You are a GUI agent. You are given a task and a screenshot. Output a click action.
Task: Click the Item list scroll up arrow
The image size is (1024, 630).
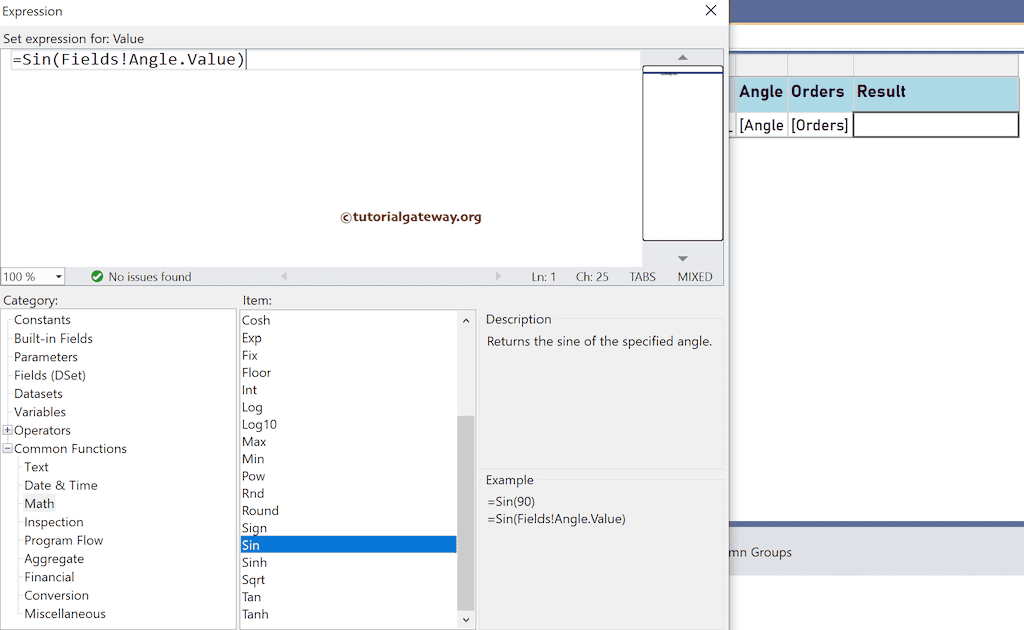point(466,321)
